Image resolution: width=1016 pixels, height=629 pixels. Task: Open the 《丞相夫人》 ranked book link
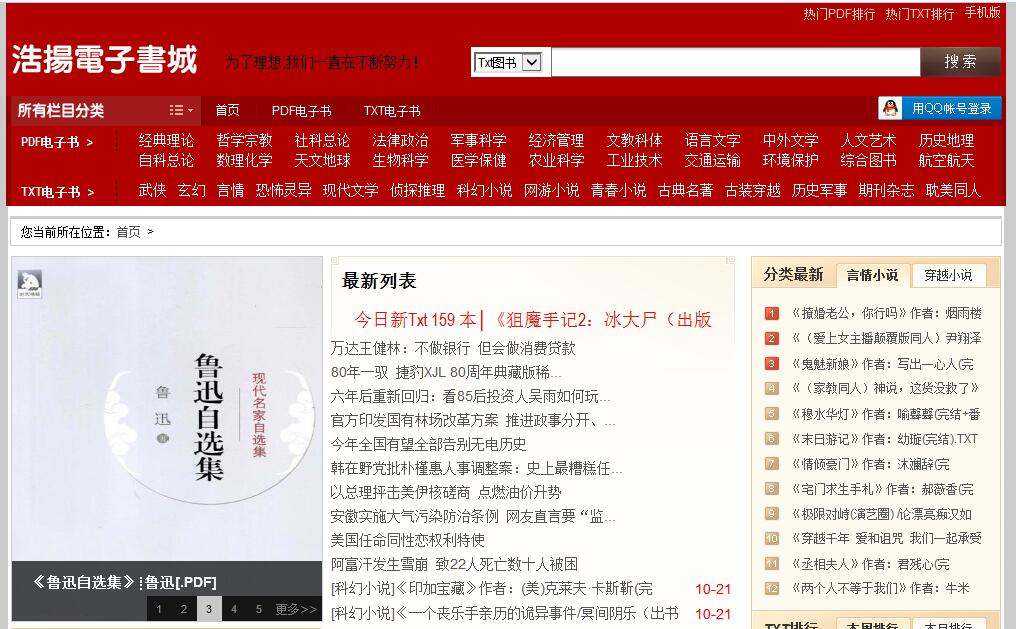point(871,564)
